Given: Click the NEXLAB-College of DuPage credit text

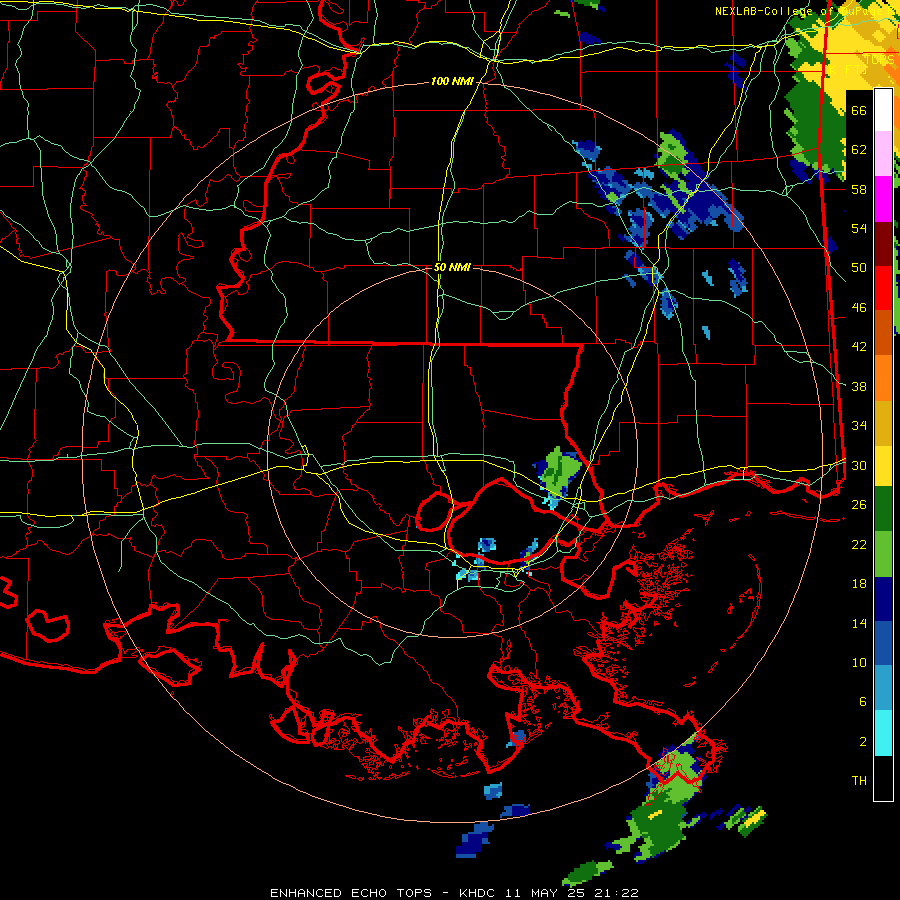Looking at the screenshot, I should click(x=804, y=11).
